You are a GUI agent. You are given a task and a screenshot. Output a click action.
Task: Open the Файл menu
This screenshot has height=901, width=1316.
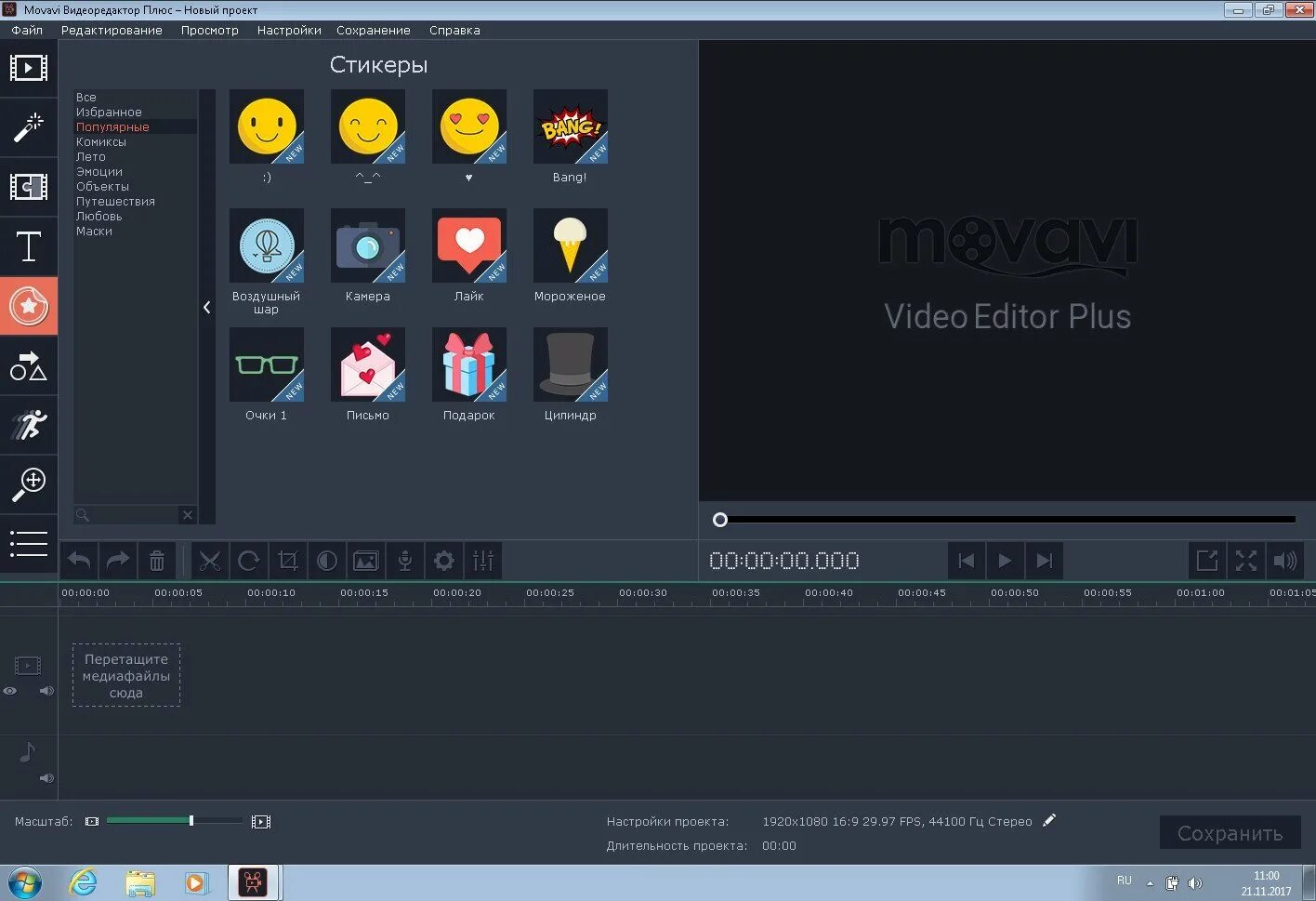(x=27, y=30)
